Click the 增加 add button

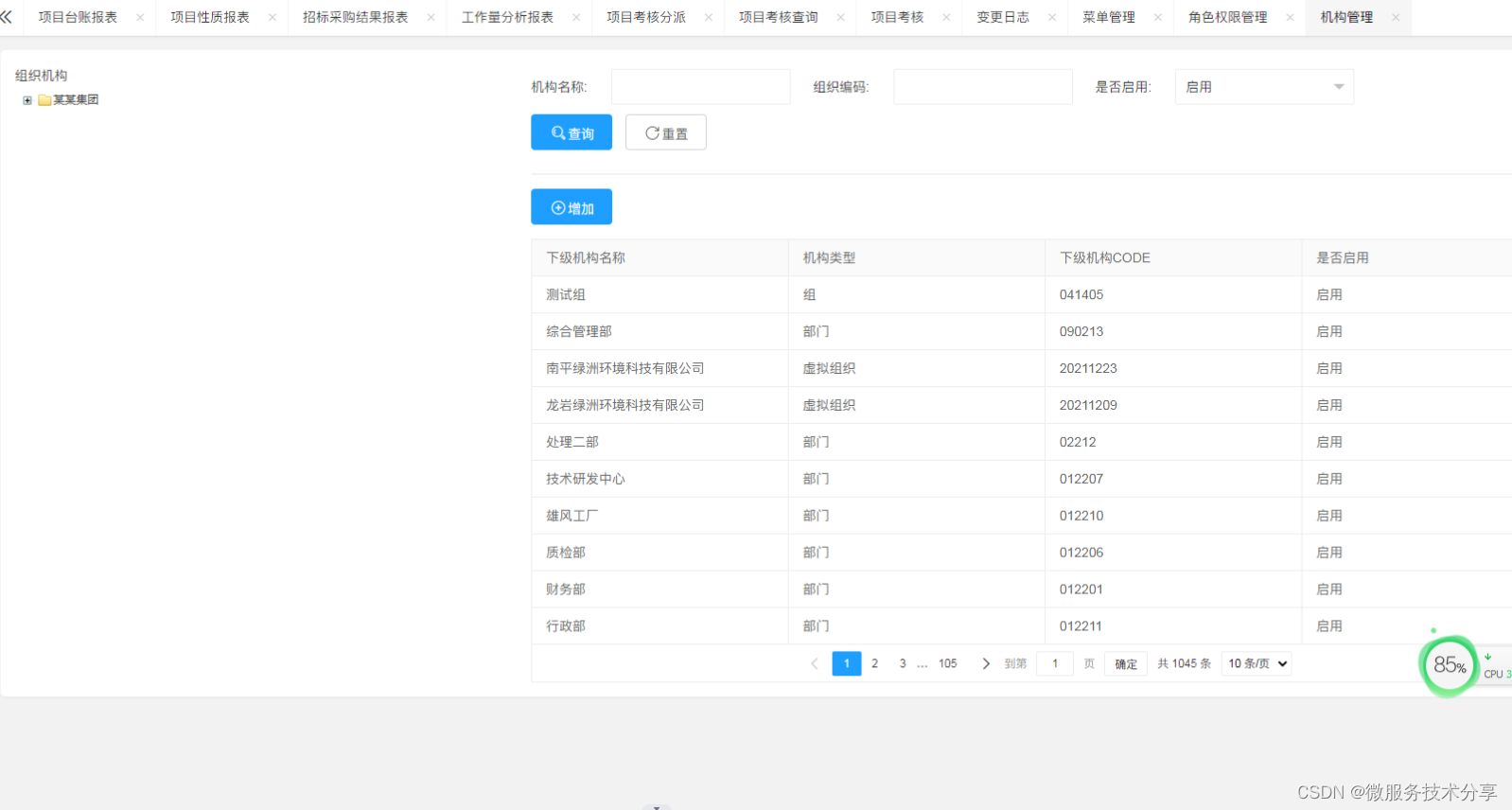tap(571, 207)
